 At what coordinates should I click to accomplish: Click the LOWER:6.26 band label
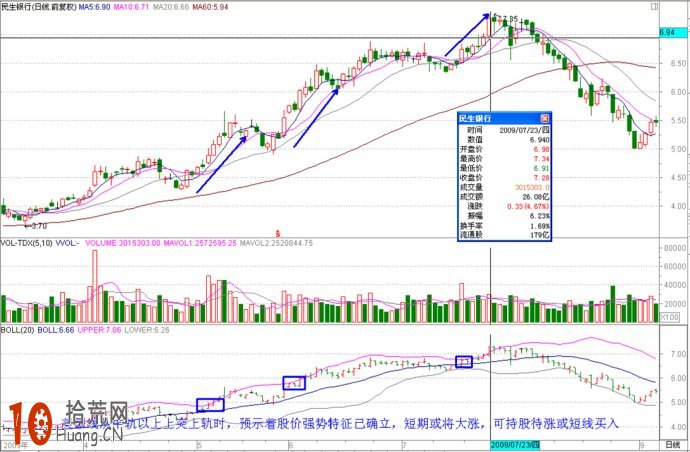(147, 330)
